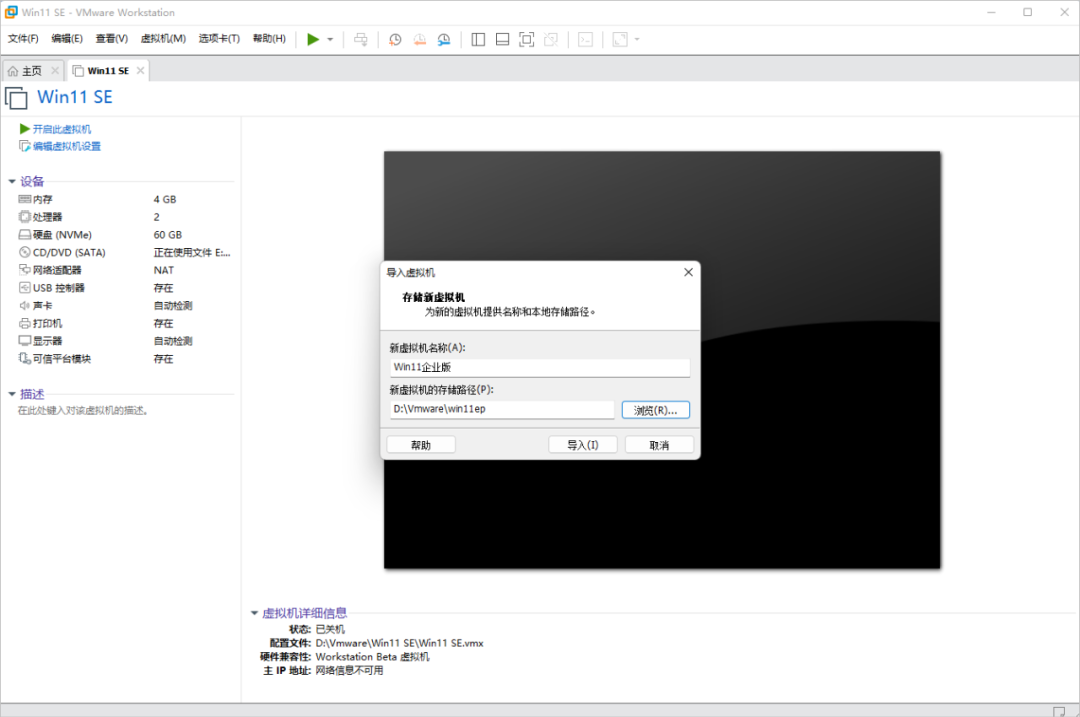The width and height of the screenshot is (1080, 717).
Task: Click the 编辑虚拟机设置 link
Action: point(66,146)
